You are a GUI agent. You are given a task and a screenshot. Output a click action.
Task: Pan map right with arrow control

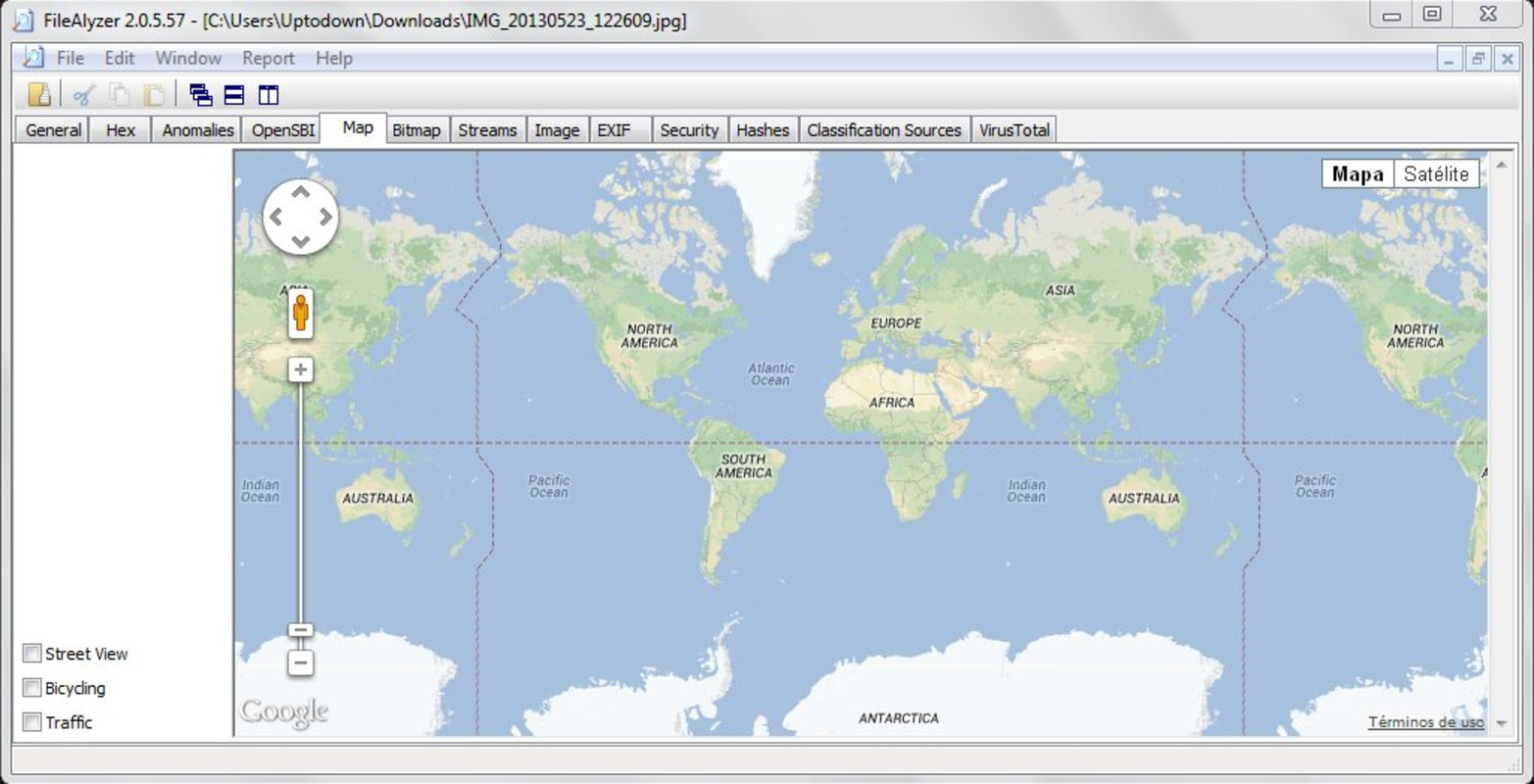click(x=325, y=217)
